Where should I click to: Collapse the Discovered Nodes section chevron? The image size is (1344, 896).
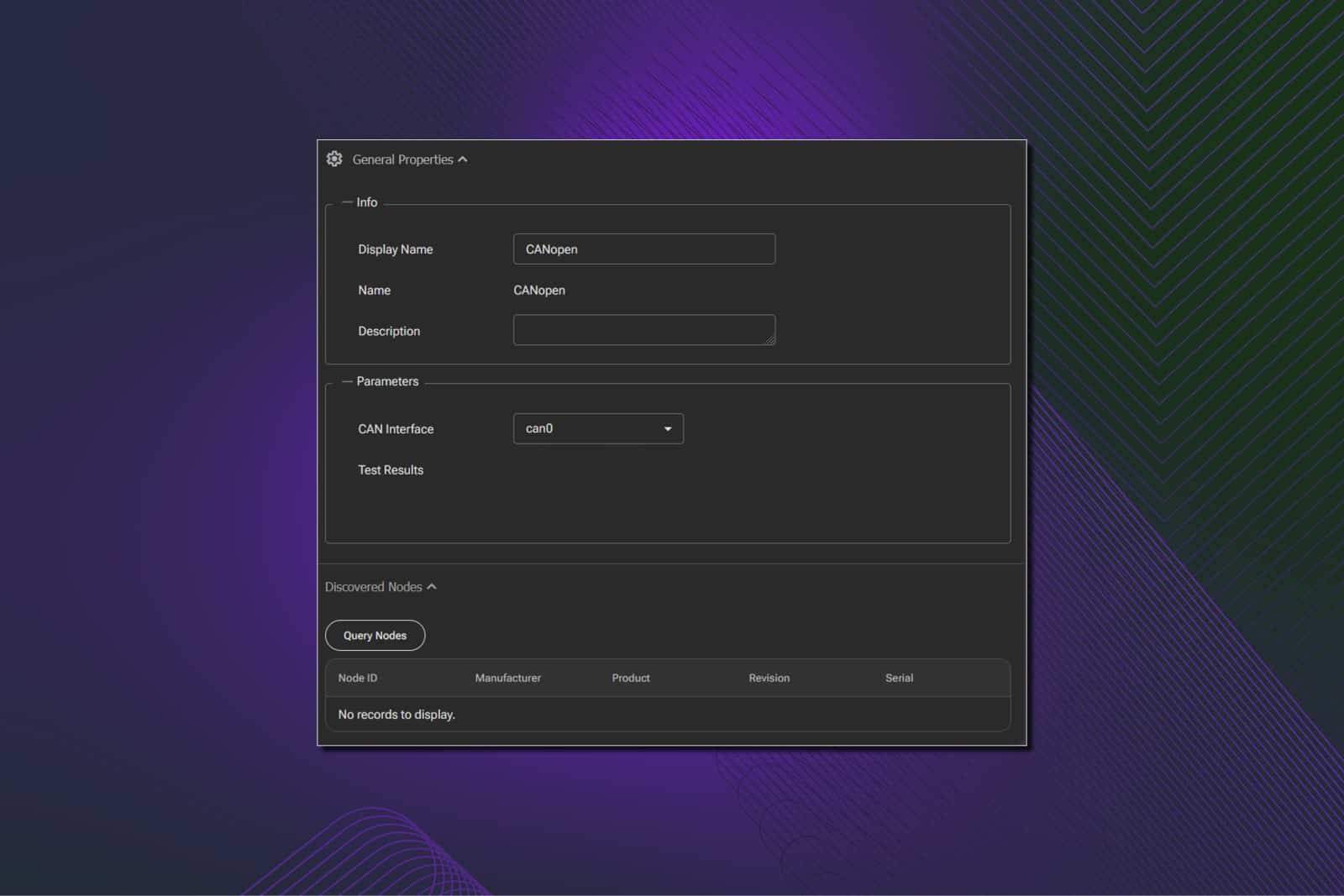(x=432, y=587)
